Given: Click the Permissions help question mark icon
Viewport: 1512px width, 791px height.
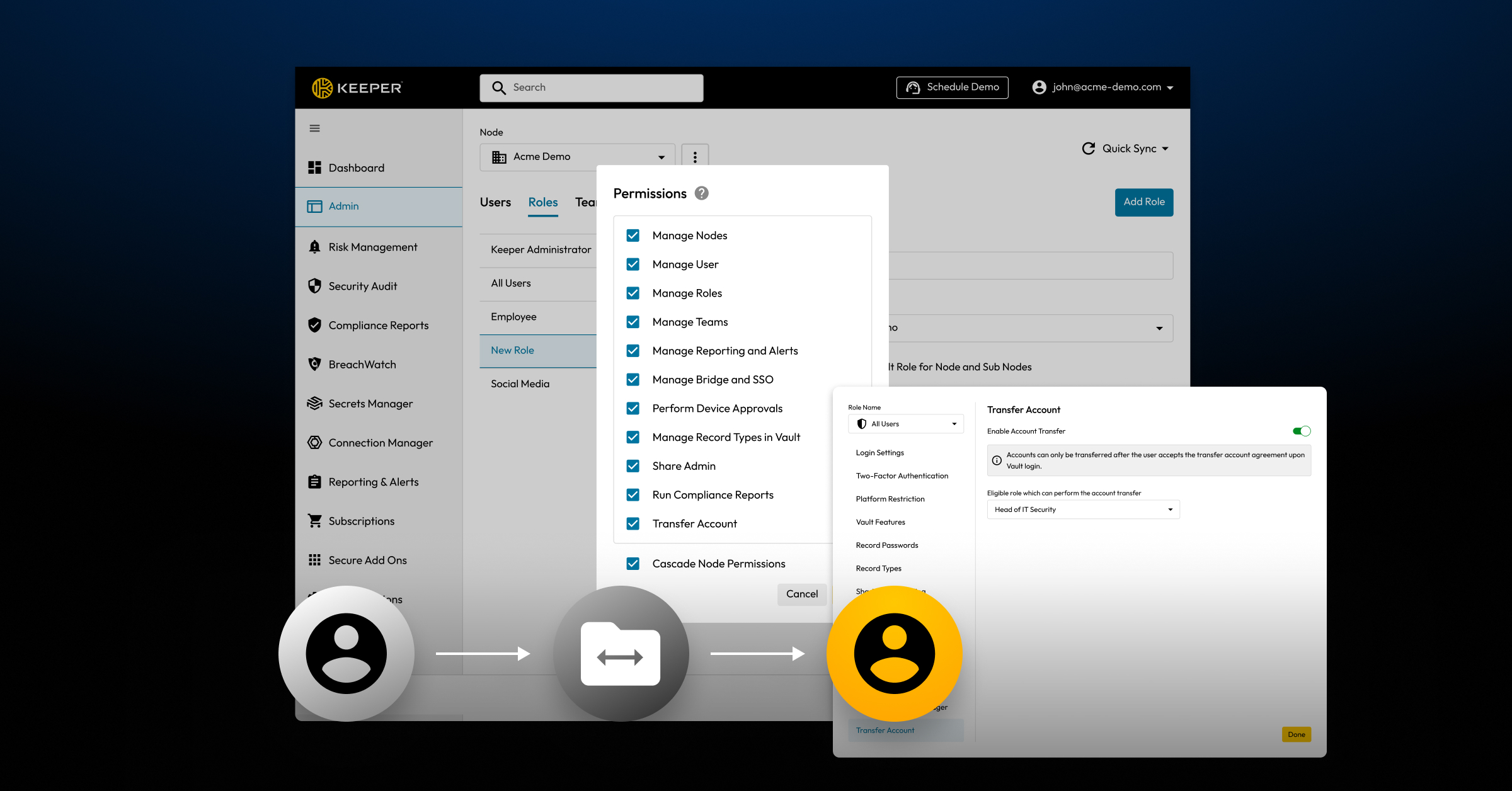Looking at the screenshot, I should (701, 193).
